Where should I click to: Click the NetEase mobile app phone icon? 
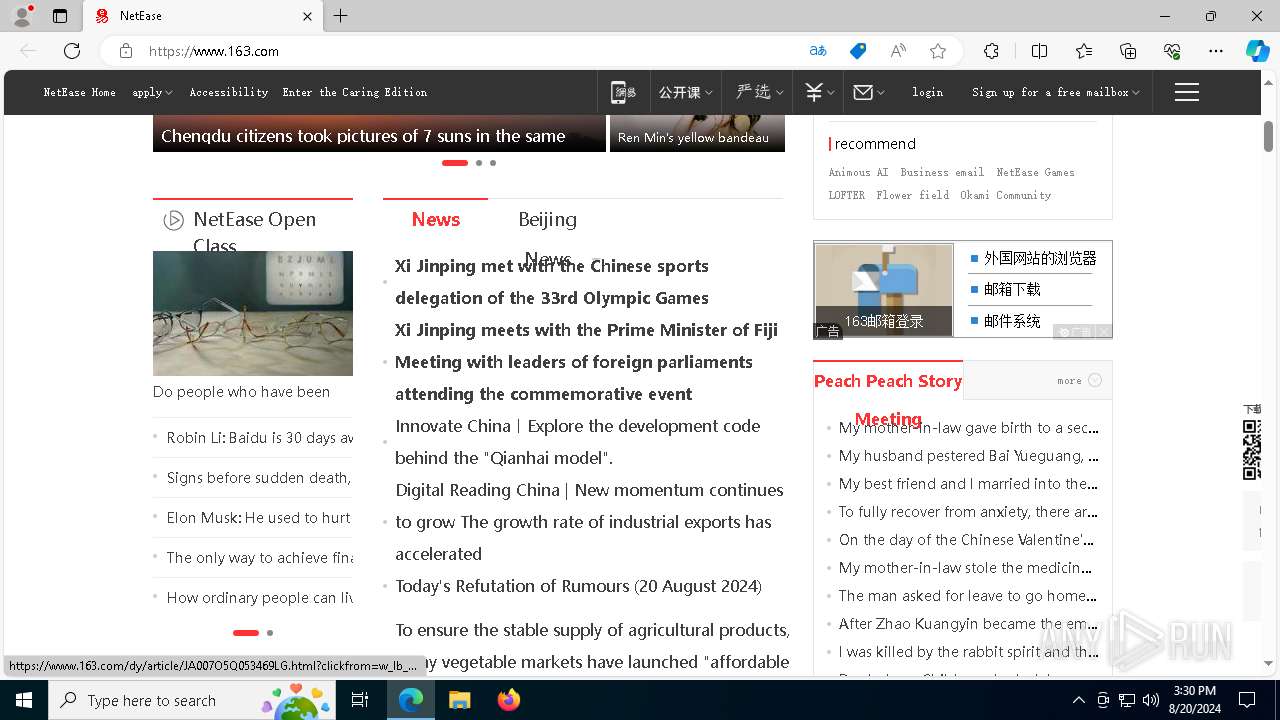point(624,92)
